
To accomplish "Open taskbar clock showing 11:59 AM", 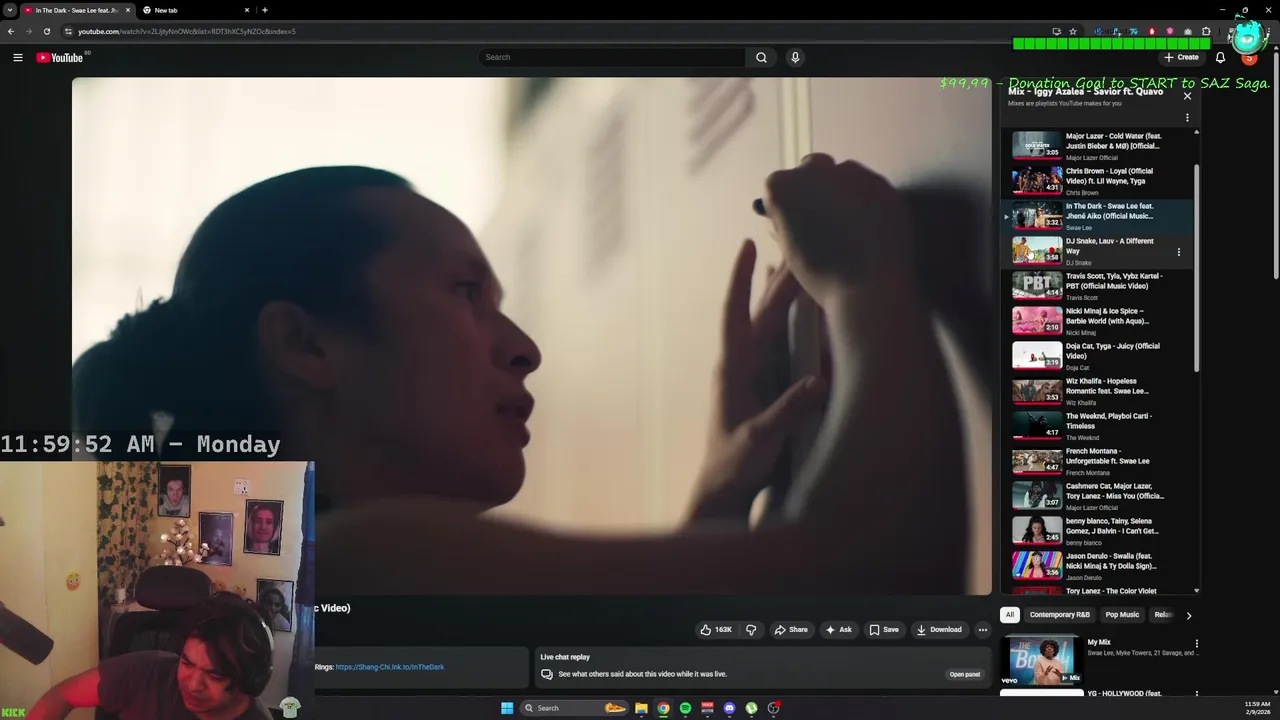I will click(x=1257, y=708).
